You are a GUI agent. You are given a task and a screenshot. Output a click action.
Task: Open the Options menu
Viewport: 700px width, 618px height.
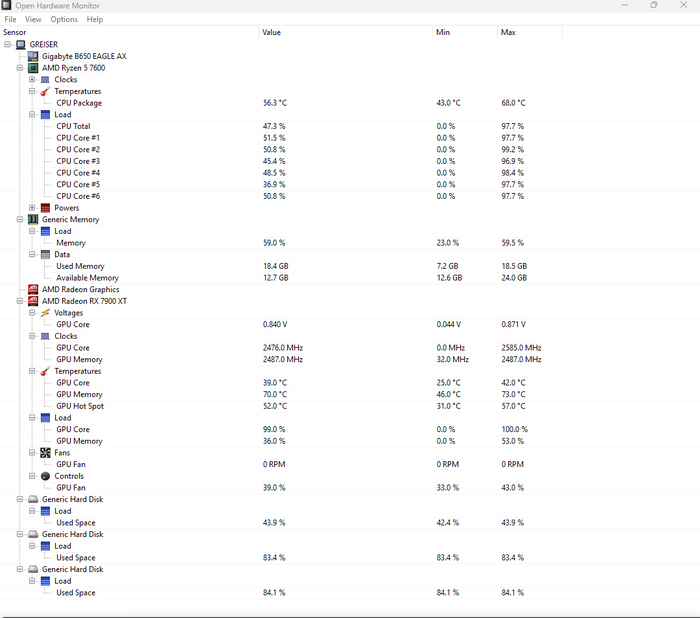click(64, 19)
